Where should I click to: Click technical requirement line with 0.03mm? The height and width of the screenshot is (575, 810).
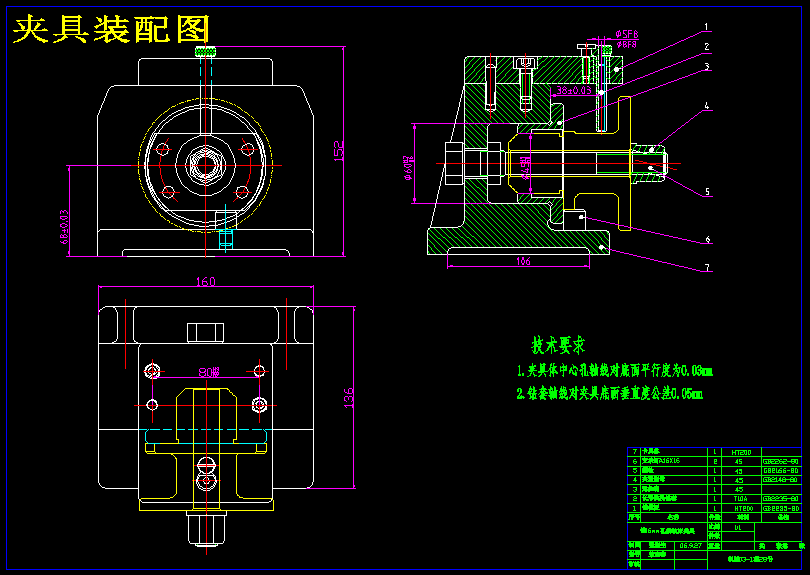pos(615,370)
